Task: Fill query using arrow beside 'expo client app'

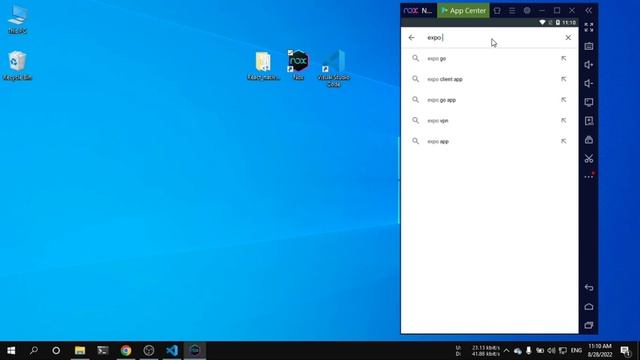Action: coord(564,79)
